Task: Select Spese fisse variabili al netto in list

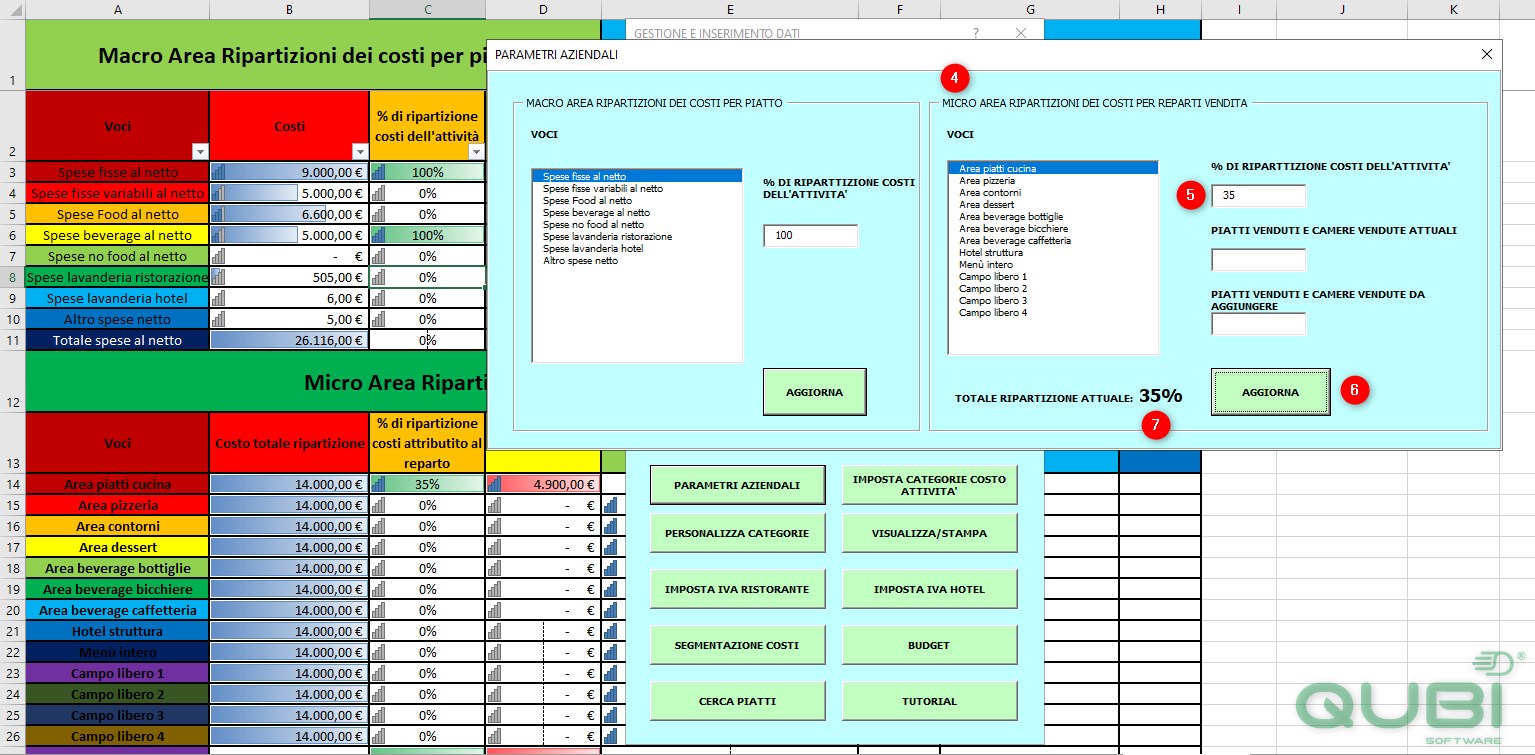Action: coord(637,188)
